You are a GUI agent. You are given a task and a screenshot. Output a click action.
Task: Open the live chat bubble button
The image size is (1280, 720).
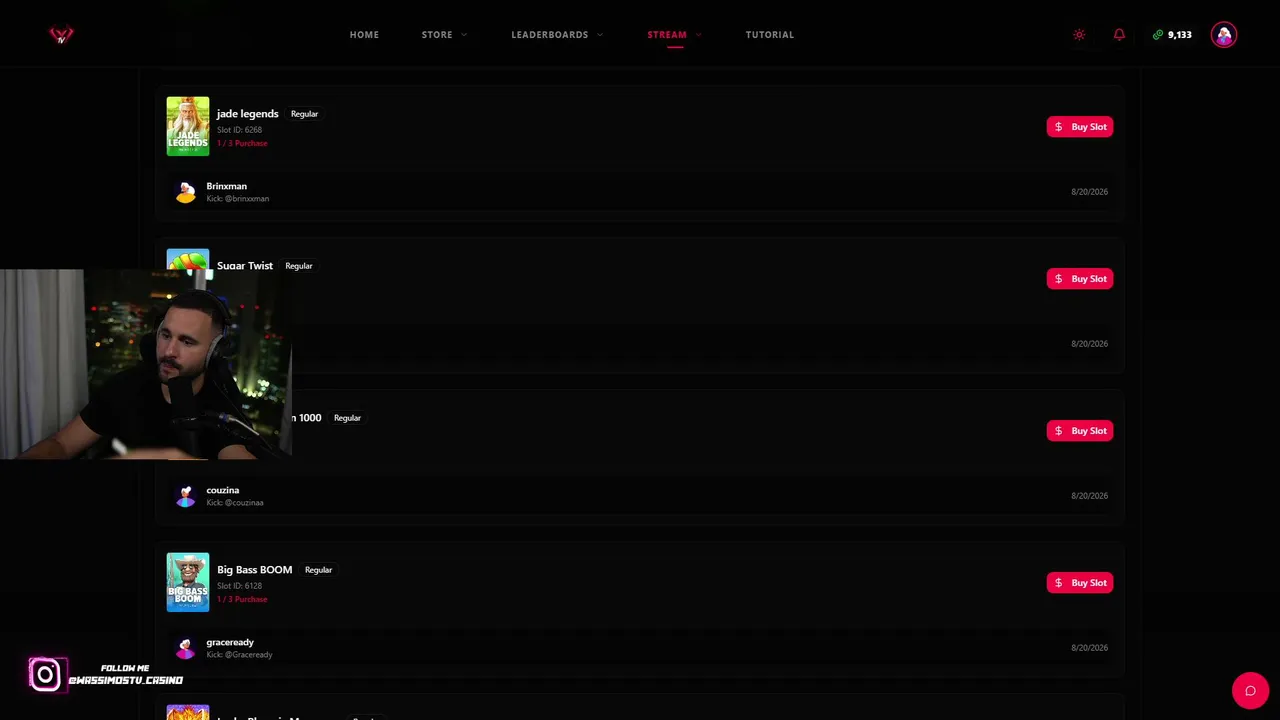(1250, 691)
